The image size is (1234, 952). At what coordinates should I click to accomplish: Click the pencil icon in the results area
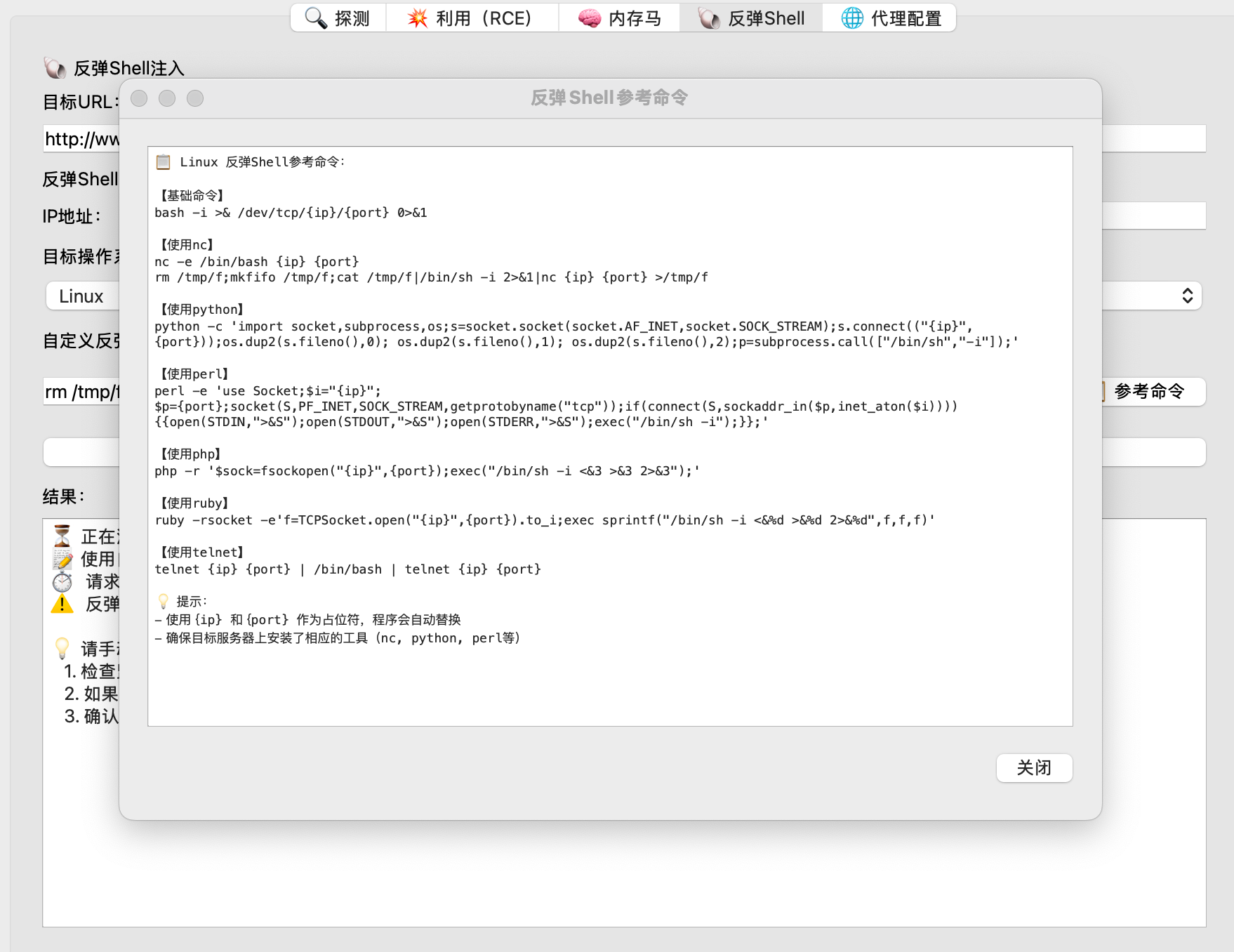(x=62, y=560)
